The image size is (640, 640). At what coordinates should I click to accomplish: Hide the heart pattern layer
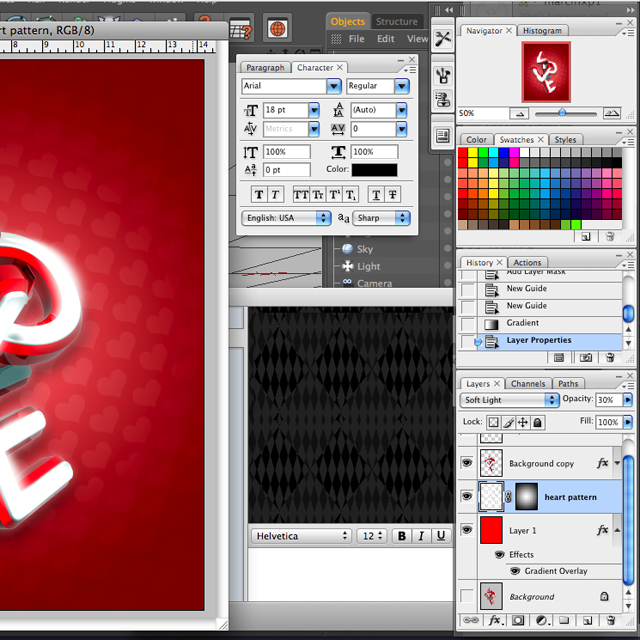[467, 496]
